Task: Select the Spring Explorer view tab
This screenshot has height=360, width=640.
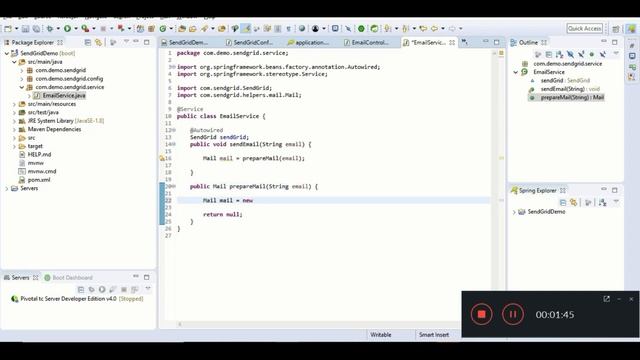Action: click(538, 191)
